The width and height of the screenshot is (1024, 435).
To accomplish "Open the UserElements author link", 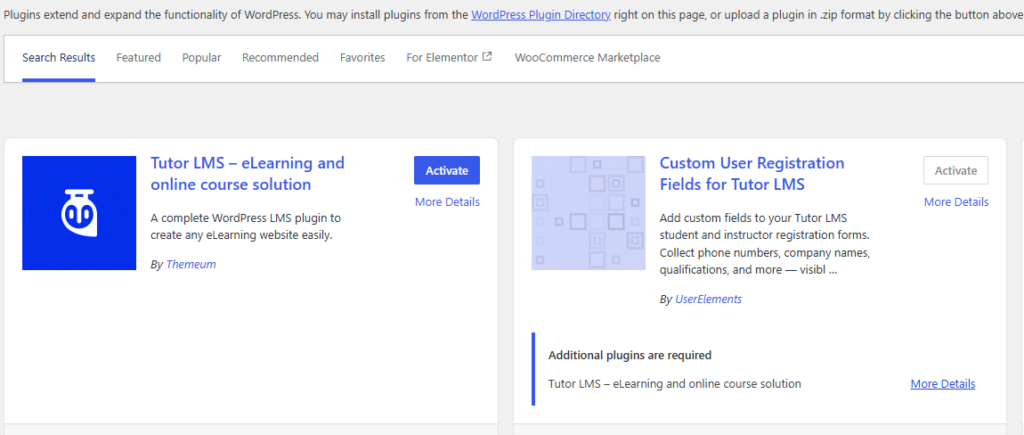I will [709, 299].
